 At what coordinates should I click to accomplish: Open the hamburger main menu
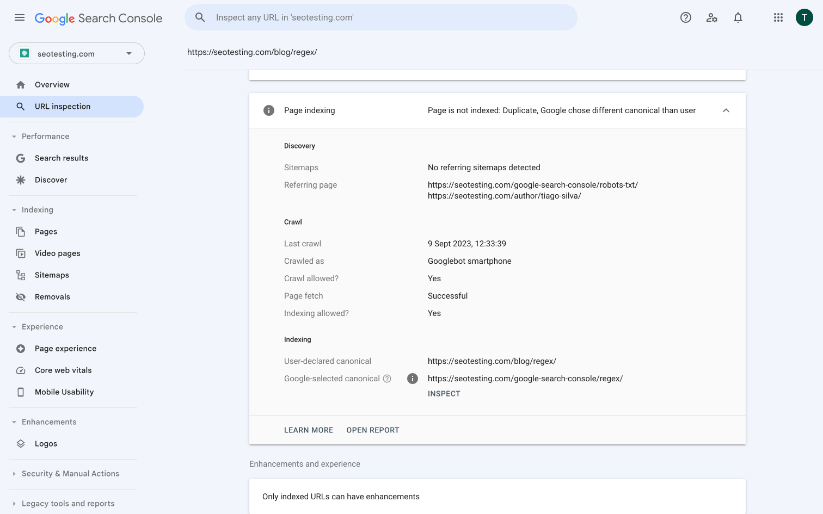coord(19,18)
